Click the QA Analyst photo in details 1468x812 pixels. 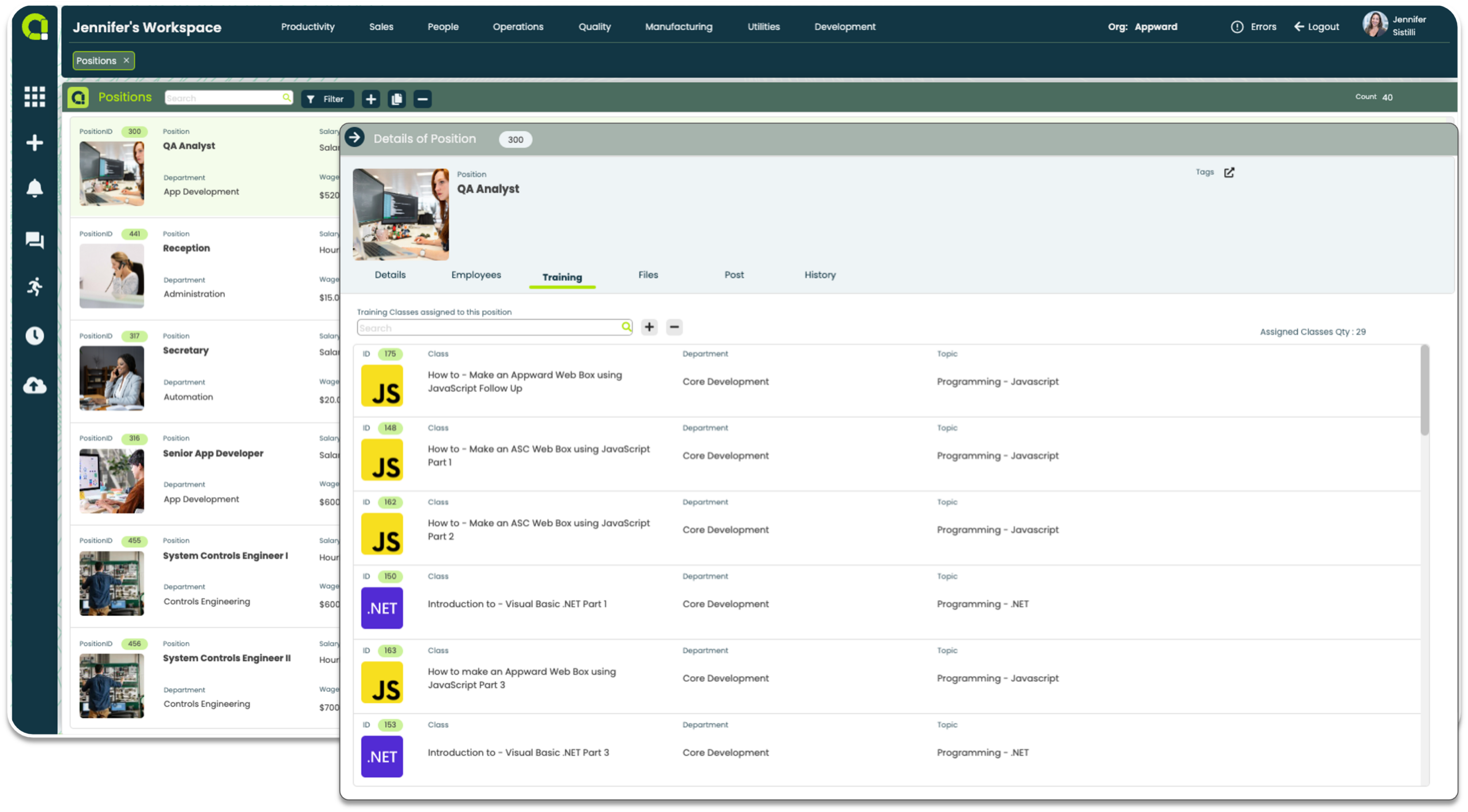pyautogui.click(x=401, y=214)
